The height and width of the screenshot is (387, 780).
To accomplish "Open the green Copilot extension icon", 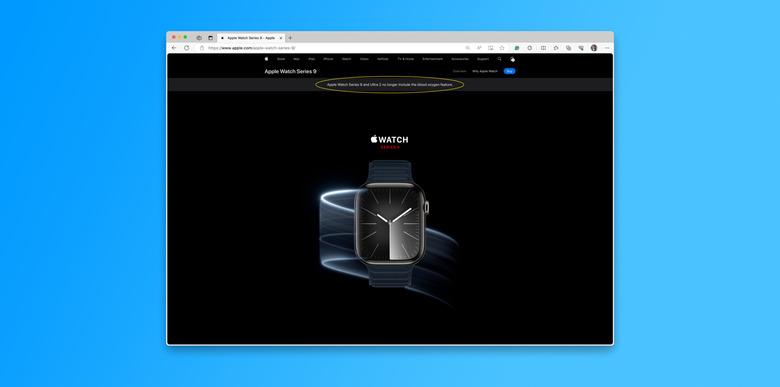I will pyautogui.click(x=517, y=48).
